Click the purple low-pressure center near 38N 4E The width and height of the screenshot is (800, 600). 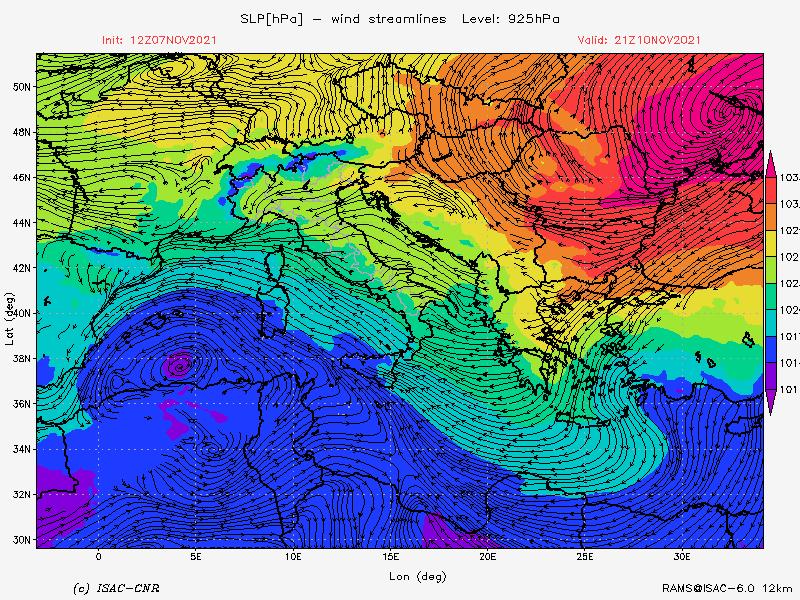pyautogui.click(x=179, y=365)
